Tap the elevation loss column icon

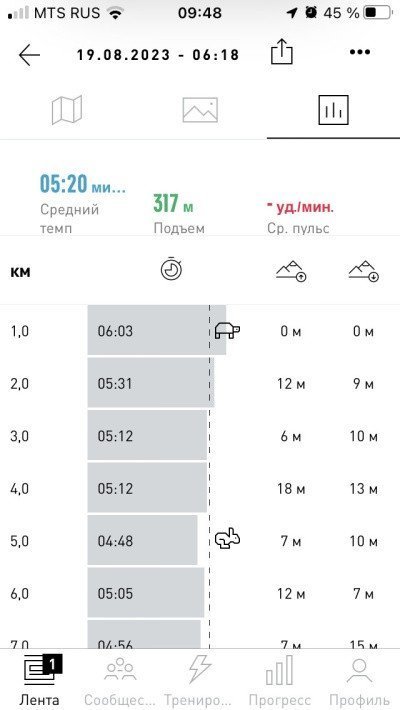click(364, 272)
